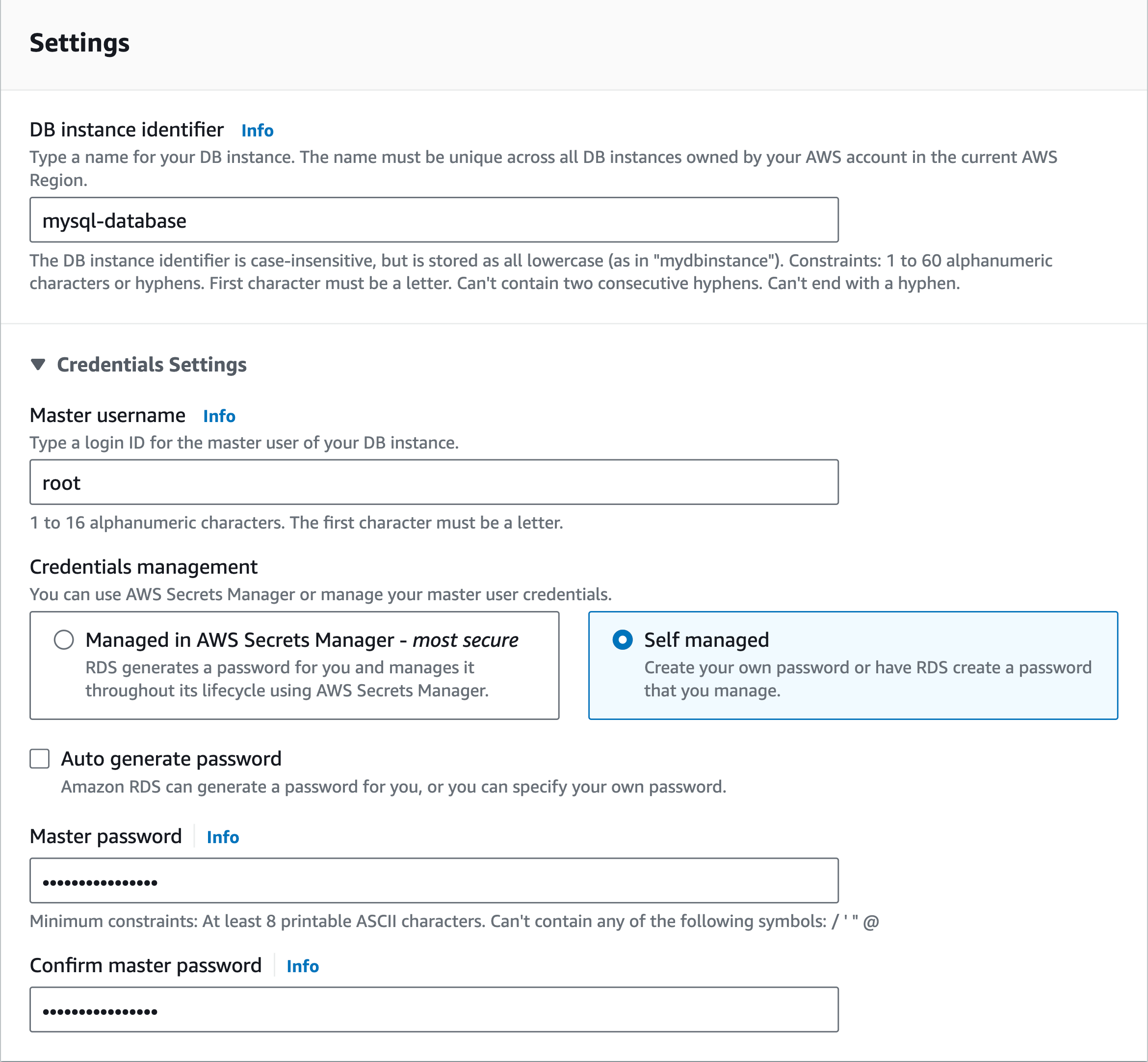The width and height of the screenshot is (1148, 1062).
Task: Click the DB instance identifier field
Action: click(x=434, y=220)
